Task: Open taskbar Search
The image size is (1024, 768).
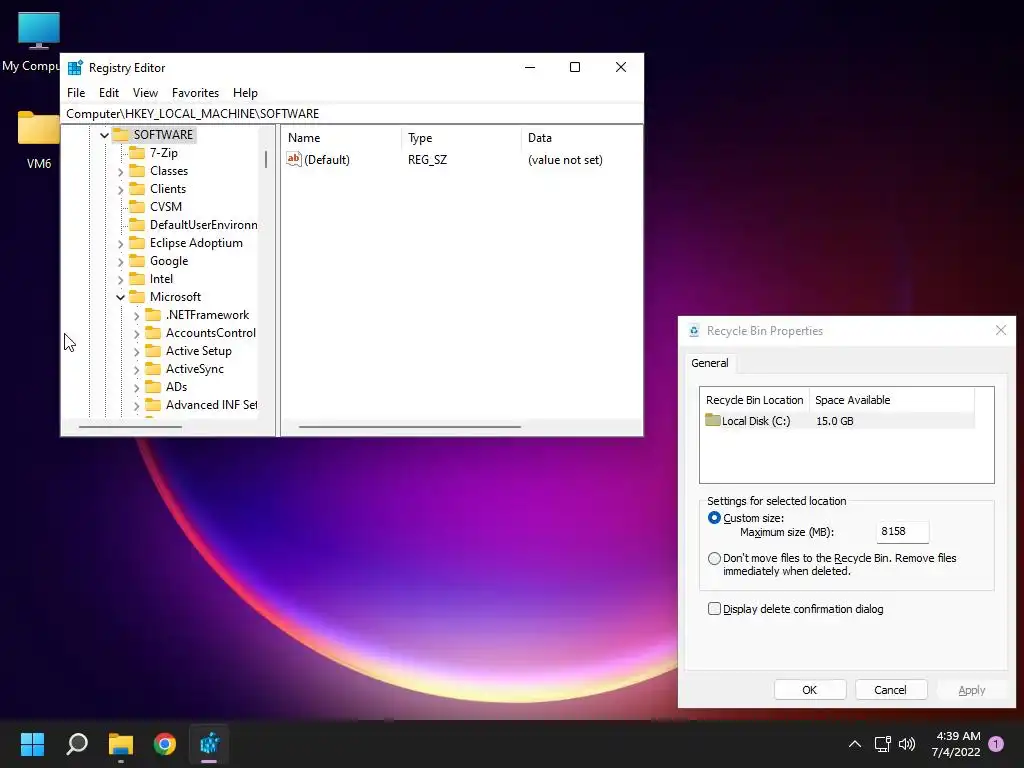Action: (x=77, y=743)
